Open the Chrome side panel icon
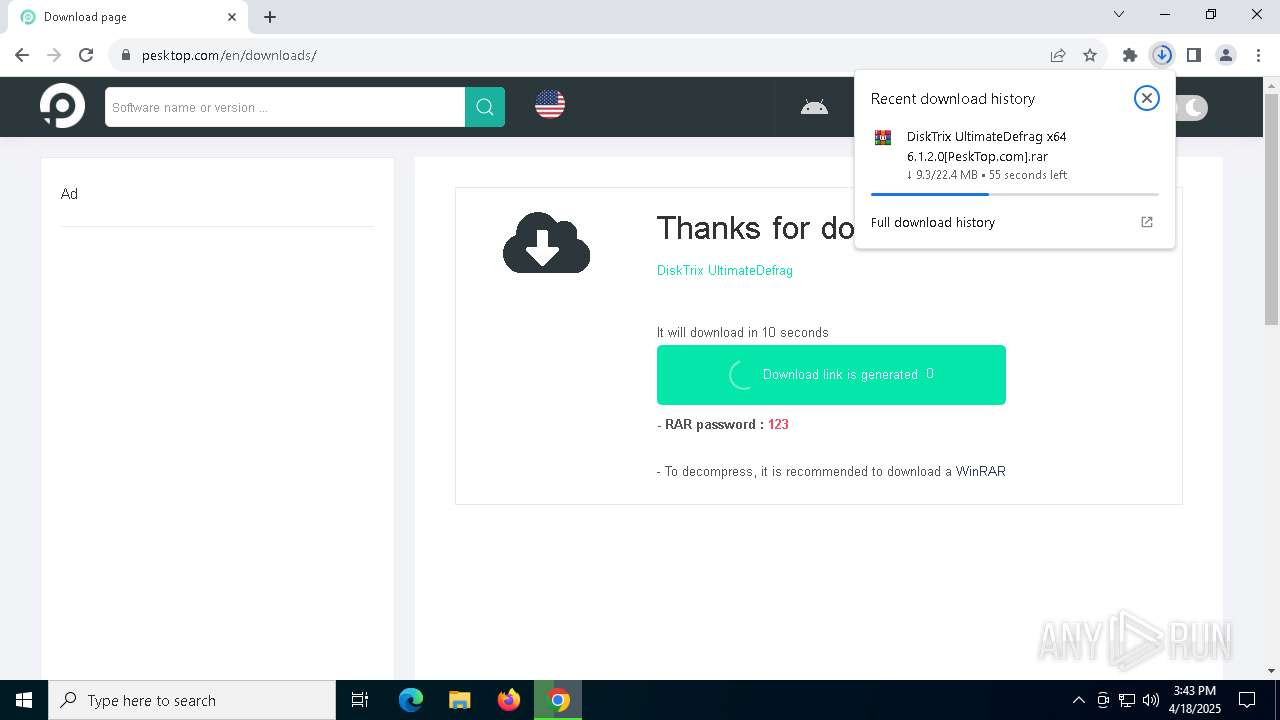 1194,55
